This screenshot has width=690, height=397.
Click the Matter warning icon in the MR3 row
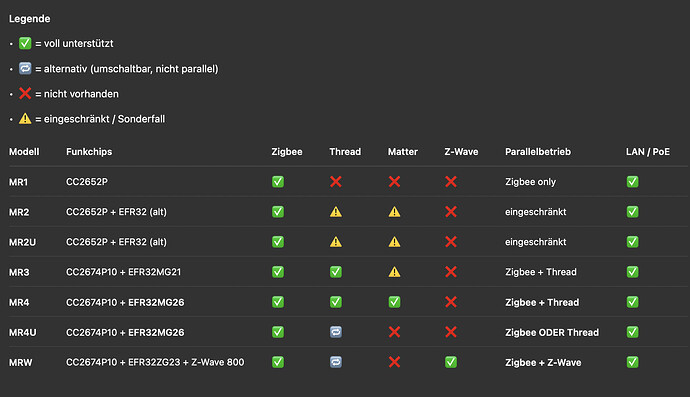click(x=394, y=272)
